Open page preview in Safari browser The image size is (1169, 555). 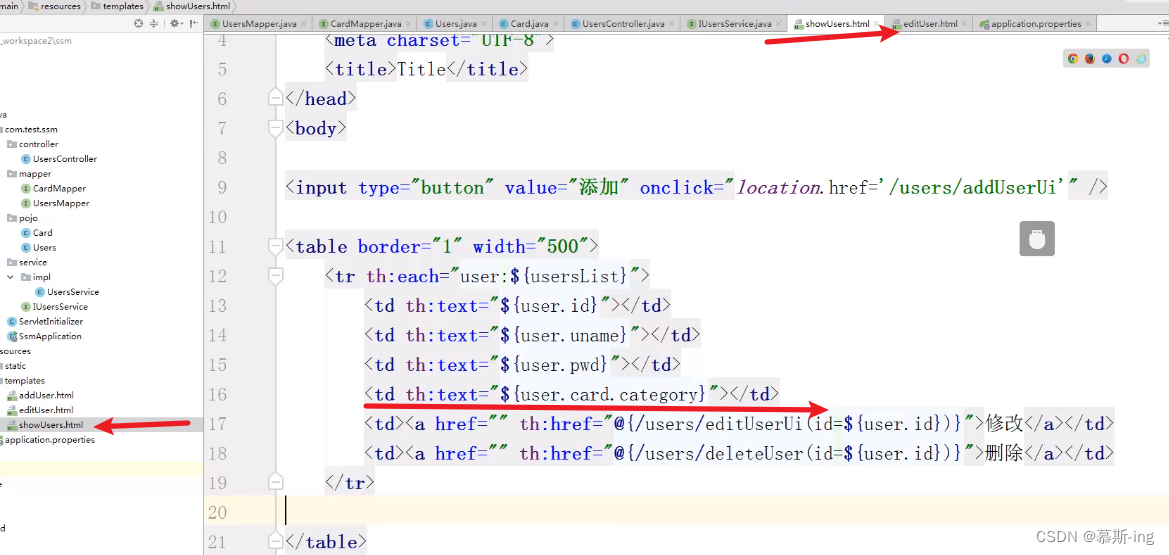(1107, 58)
